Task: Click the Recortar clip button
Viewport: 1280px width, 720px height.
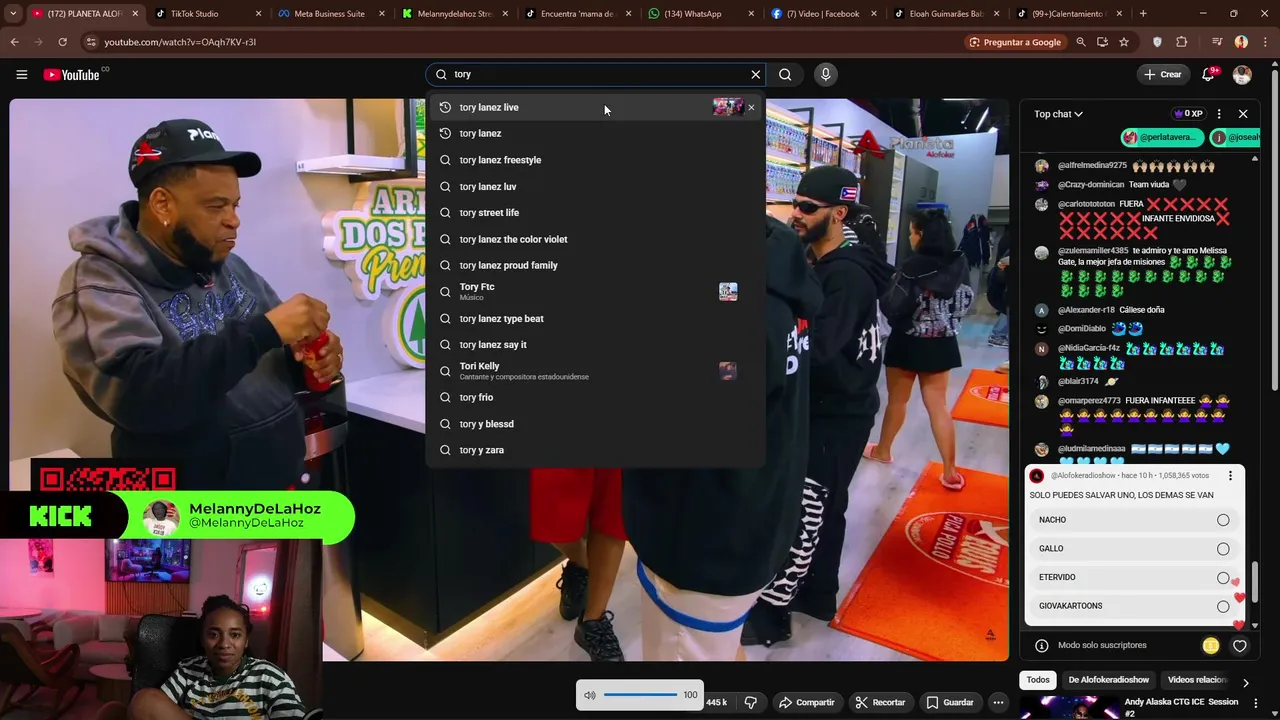Action: click(x=880, y=703)
